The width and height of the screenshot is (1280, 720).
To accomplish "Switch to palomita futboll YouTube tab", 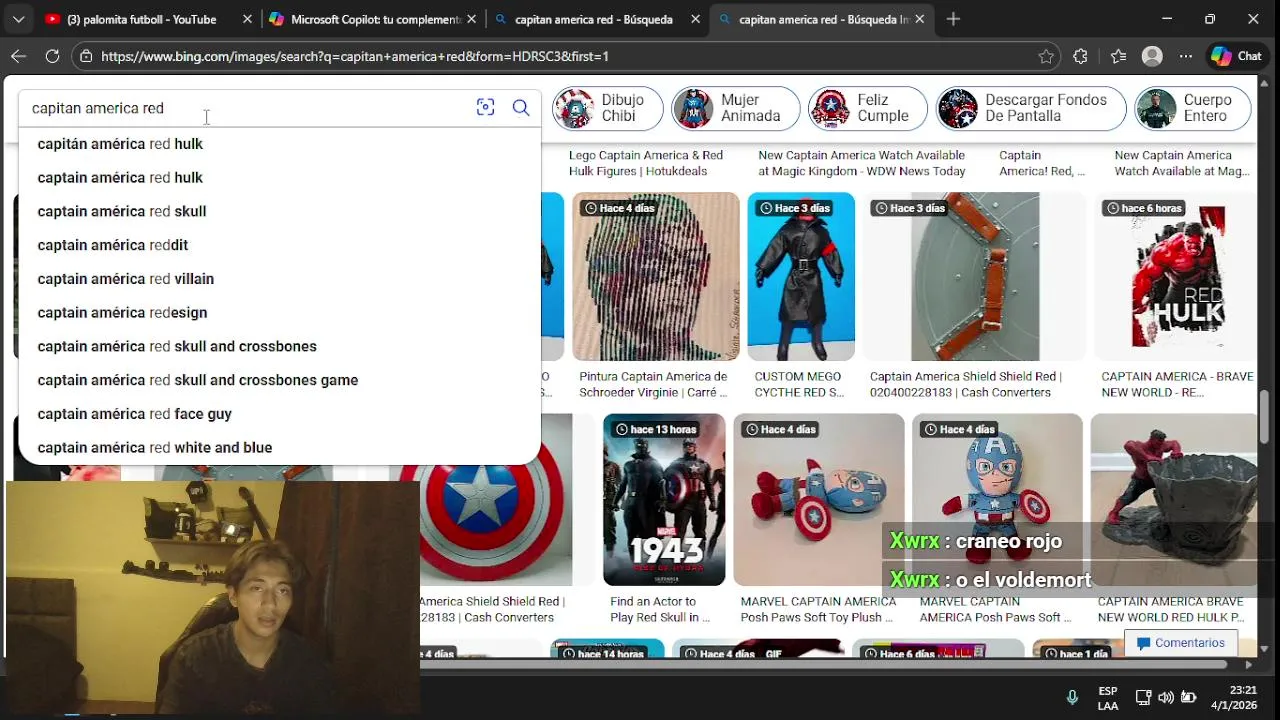I will (140, 19).
